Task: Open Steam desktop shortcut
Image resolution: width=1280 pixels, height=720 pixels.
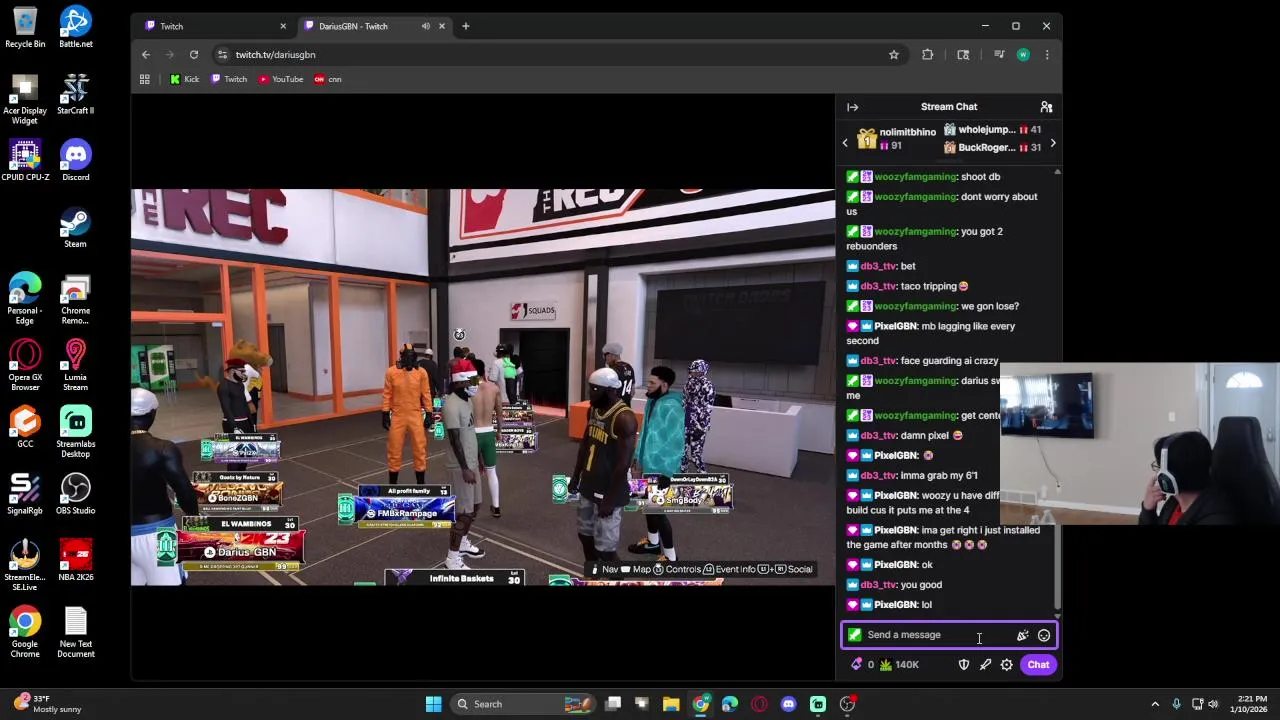Action: point(76,228)
